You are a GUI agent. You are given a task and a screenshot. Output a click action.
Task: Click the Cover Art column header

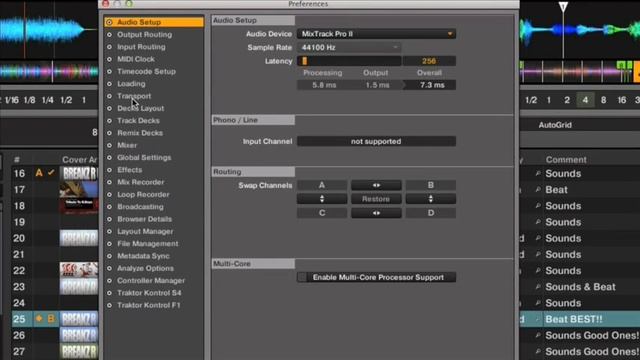pos(80,160)
